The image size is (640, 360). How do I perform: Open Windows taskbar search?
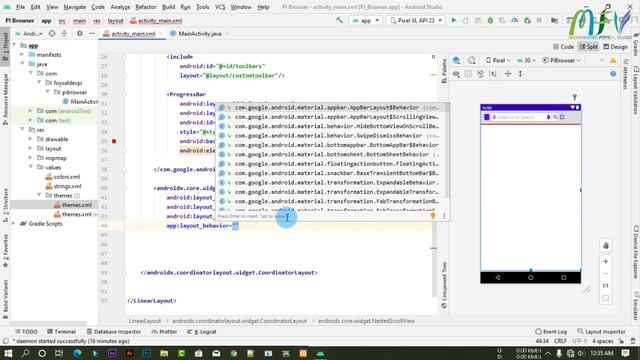point(25,353)
